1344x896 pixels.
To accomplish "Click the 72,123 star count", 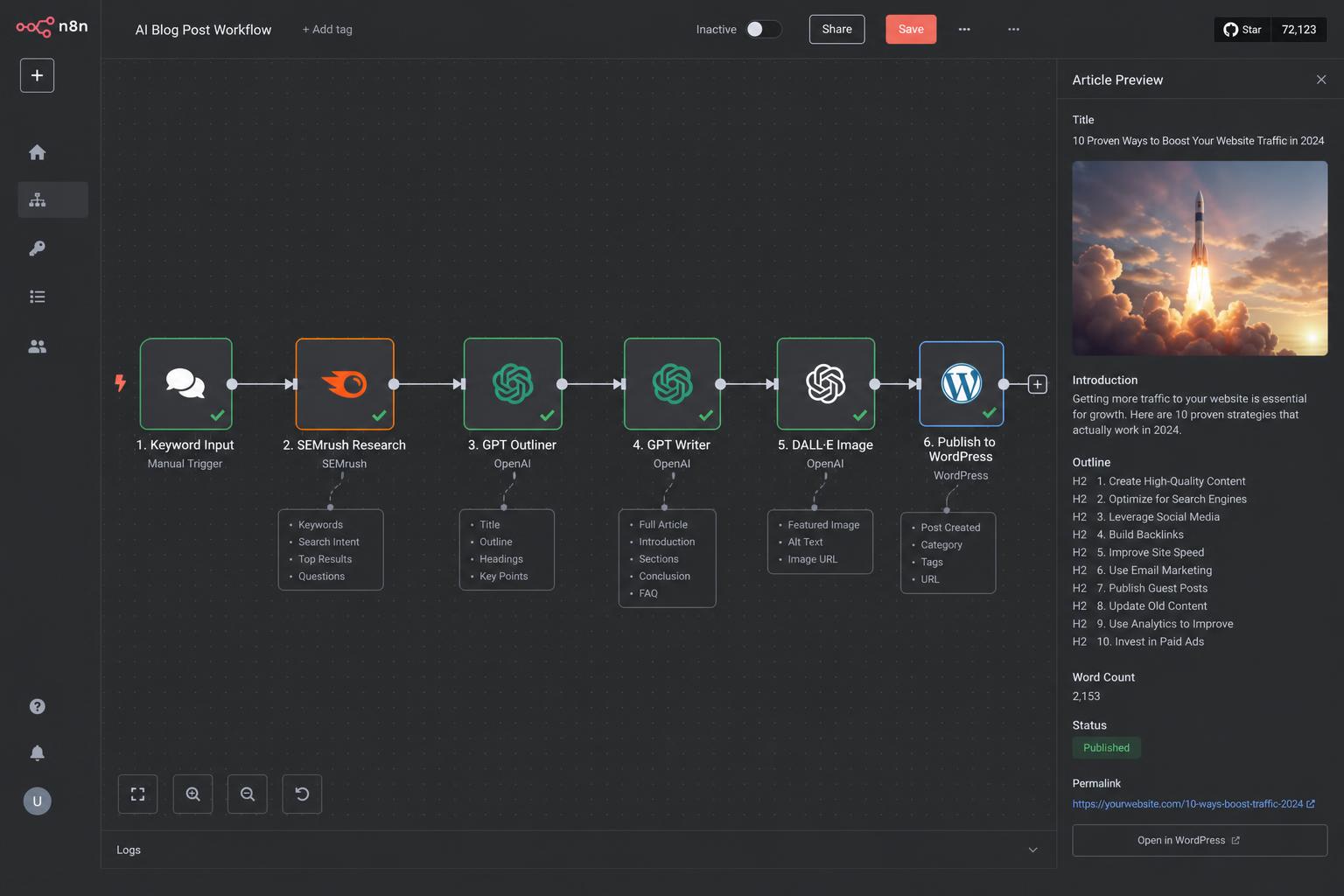I will click(x=1298, y=30).
